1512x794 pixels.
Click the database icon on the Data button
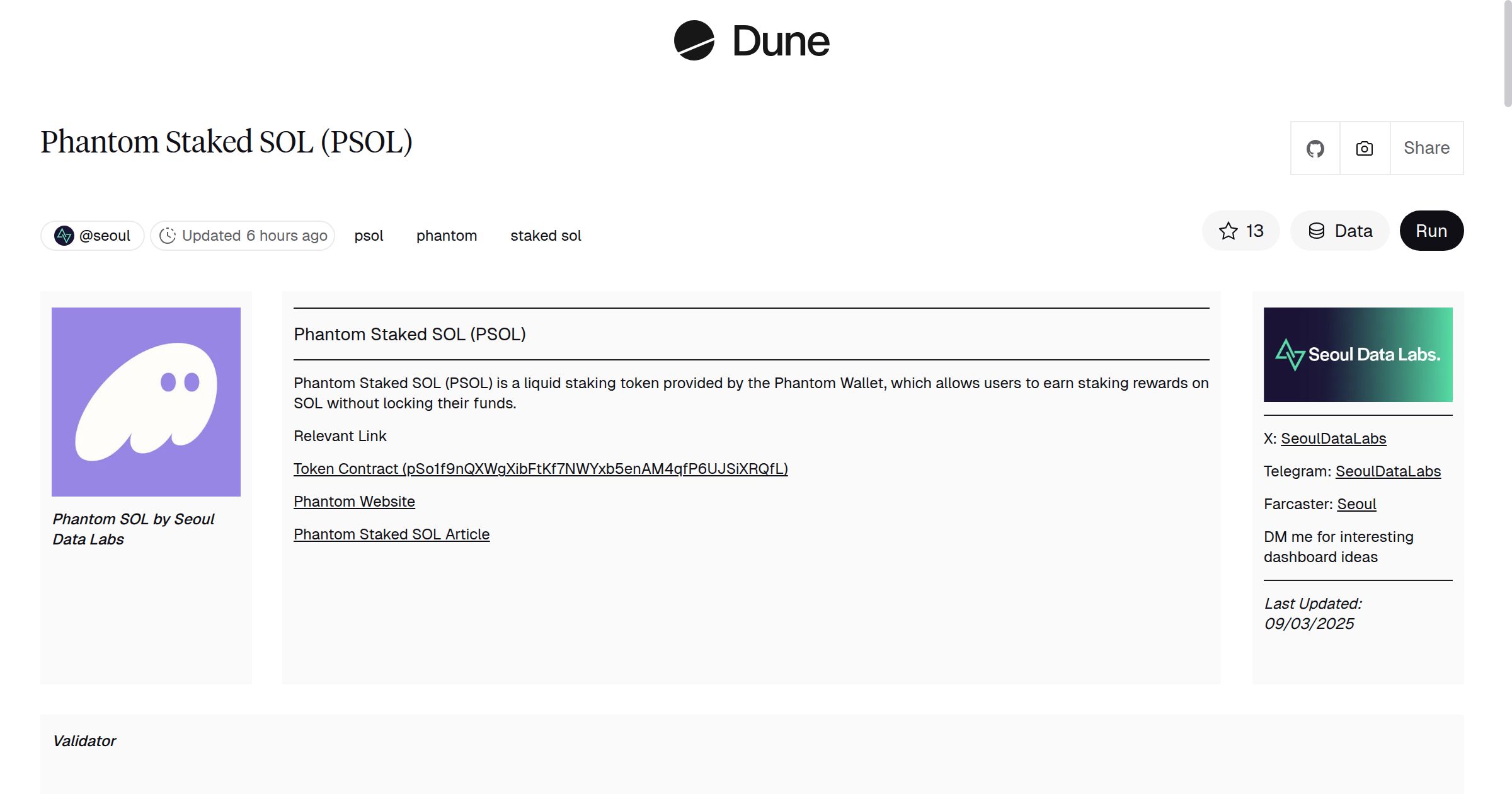pos(1318,231)
